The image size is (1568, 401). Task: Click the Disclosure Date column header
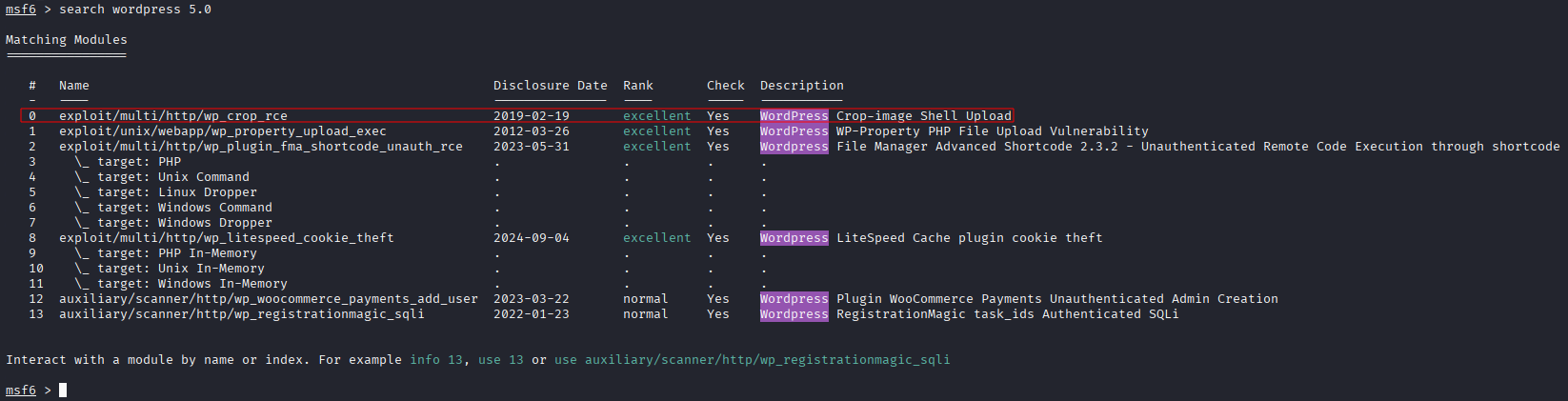click(551, 86)
